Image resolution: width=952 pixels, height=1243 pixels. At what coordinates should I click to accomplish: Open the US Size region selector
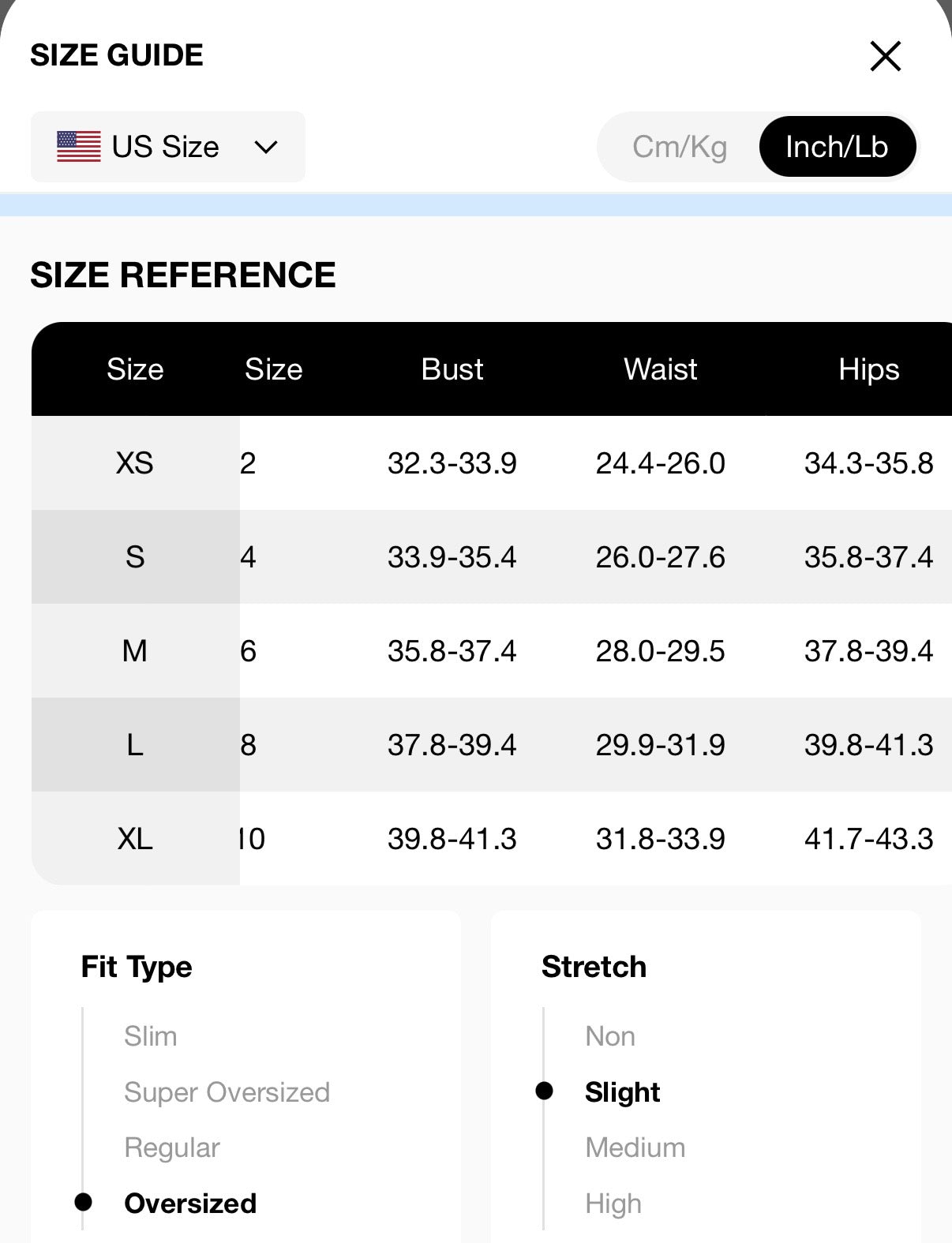pyautogui.click(x=168, y=147)
